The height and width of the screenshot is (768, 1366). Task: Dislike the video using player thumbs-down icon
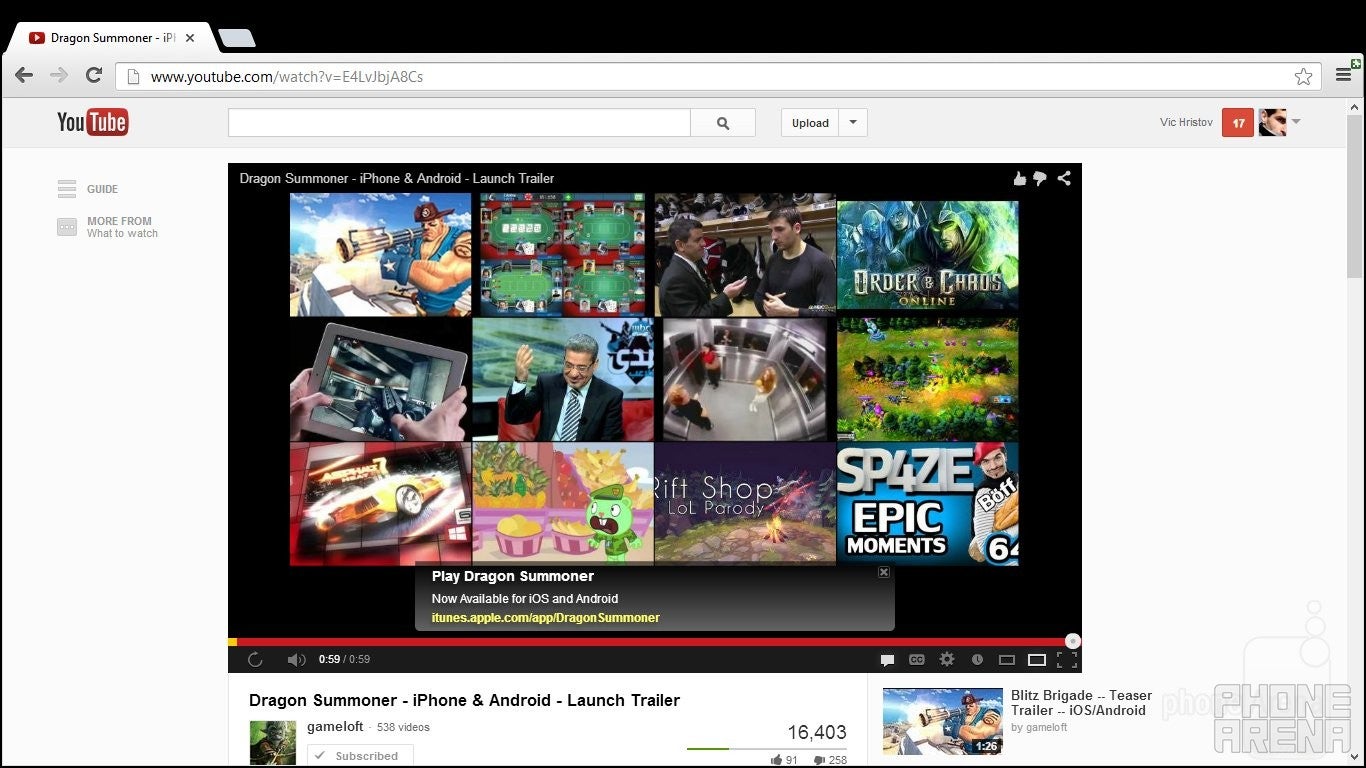coord(1040,178)
